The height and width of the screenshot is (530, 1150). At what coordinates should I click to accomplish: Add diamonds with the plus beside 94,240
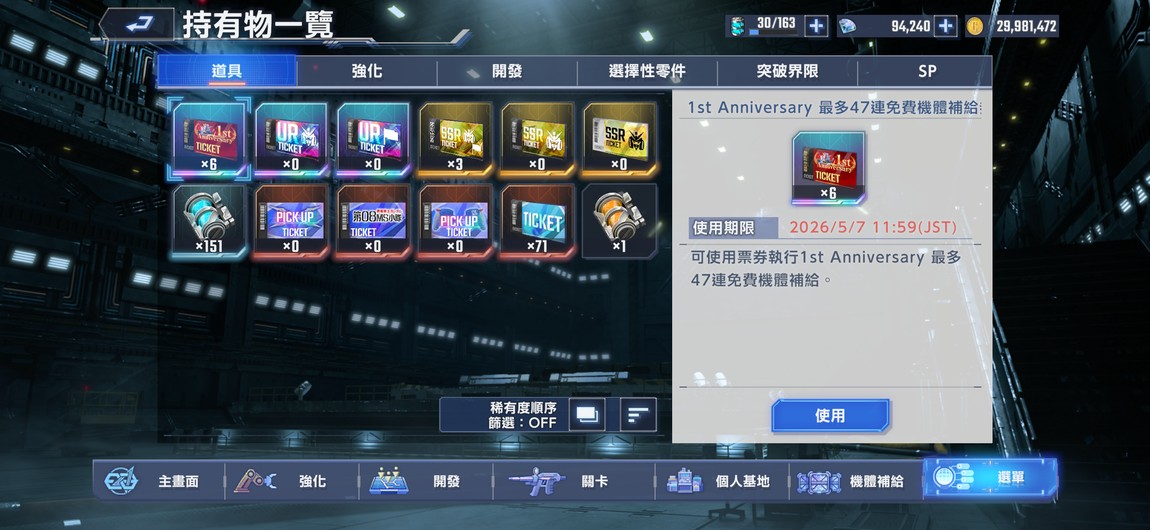[946, 26]
